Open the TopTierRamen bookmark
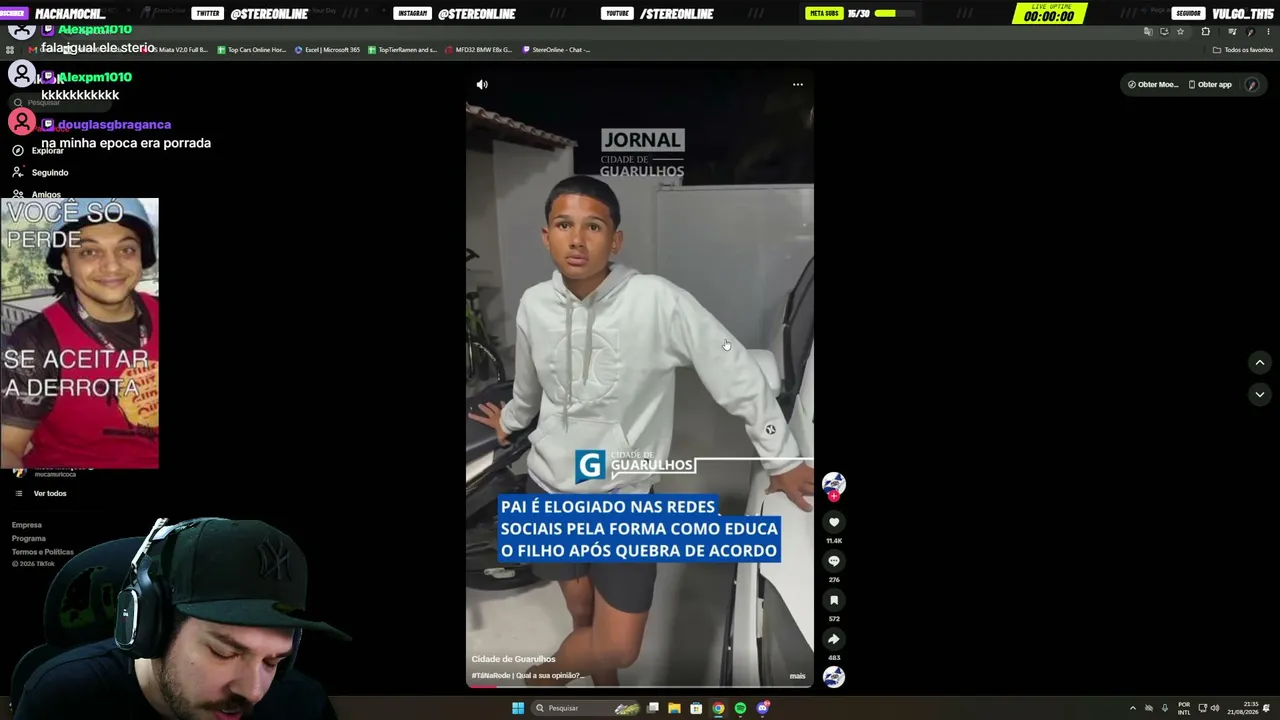The image size is (1280, 720). point(402,50)
